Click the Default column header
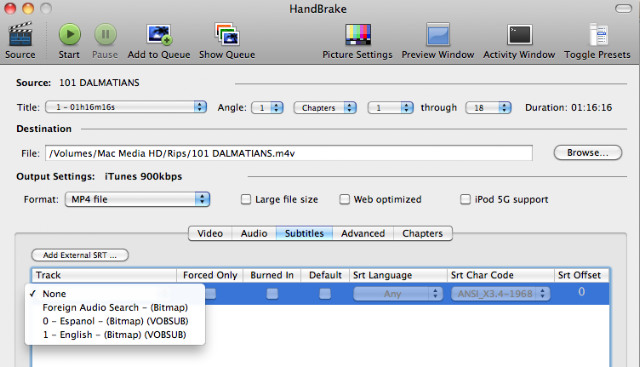The width and height of the screenshot is (640, 367). coord(325,275)
